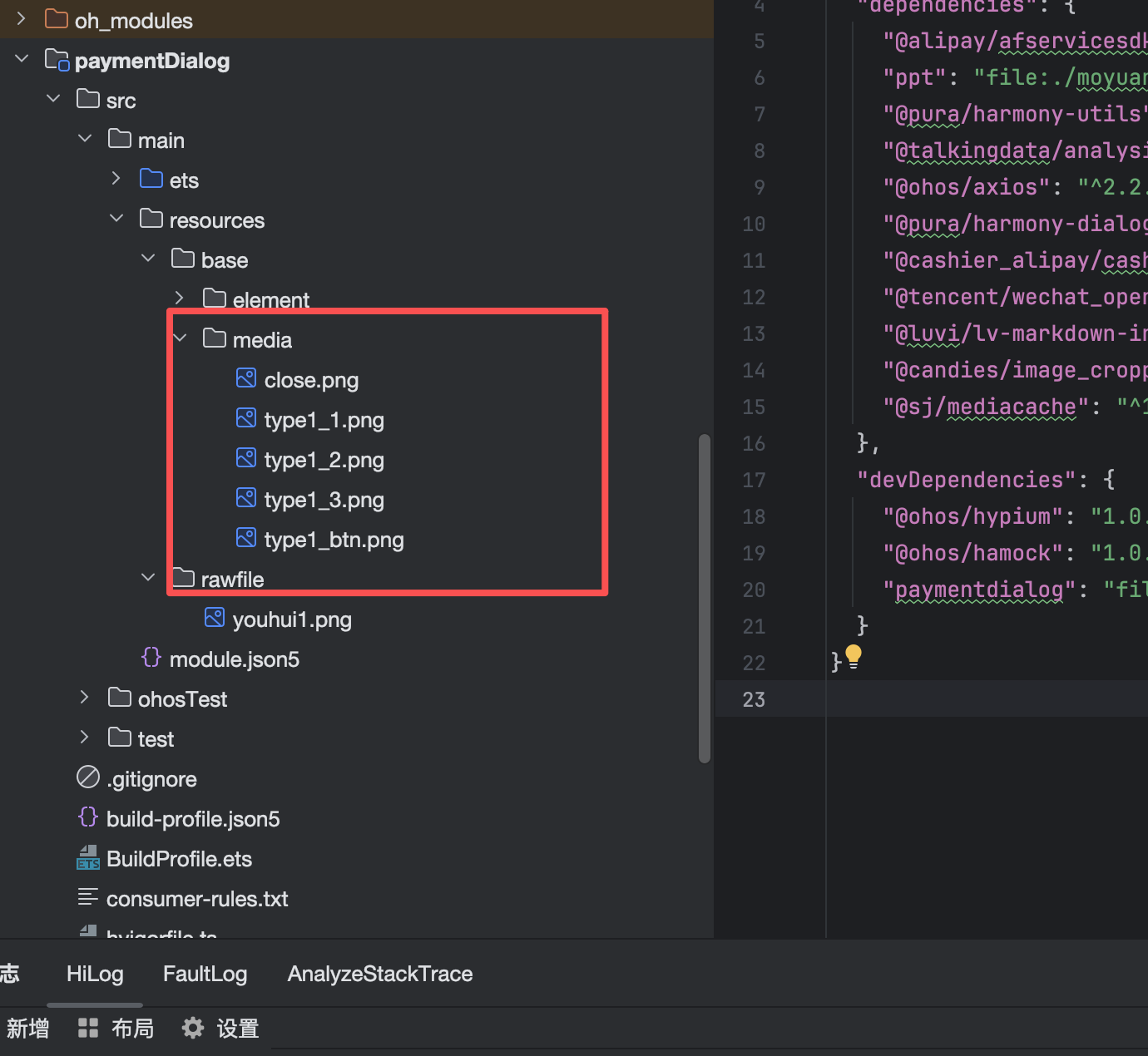Click the blue ets folder icon

tap(151, 179)
